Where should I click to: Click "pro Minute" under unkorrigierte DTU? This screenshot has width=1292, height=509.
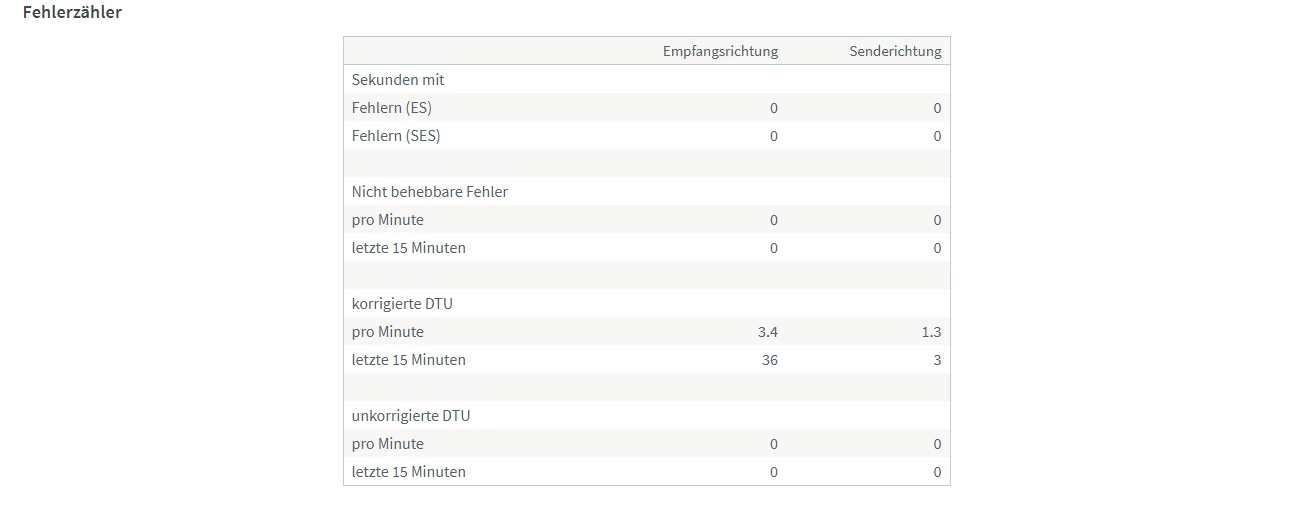click(x=388, y=443)
